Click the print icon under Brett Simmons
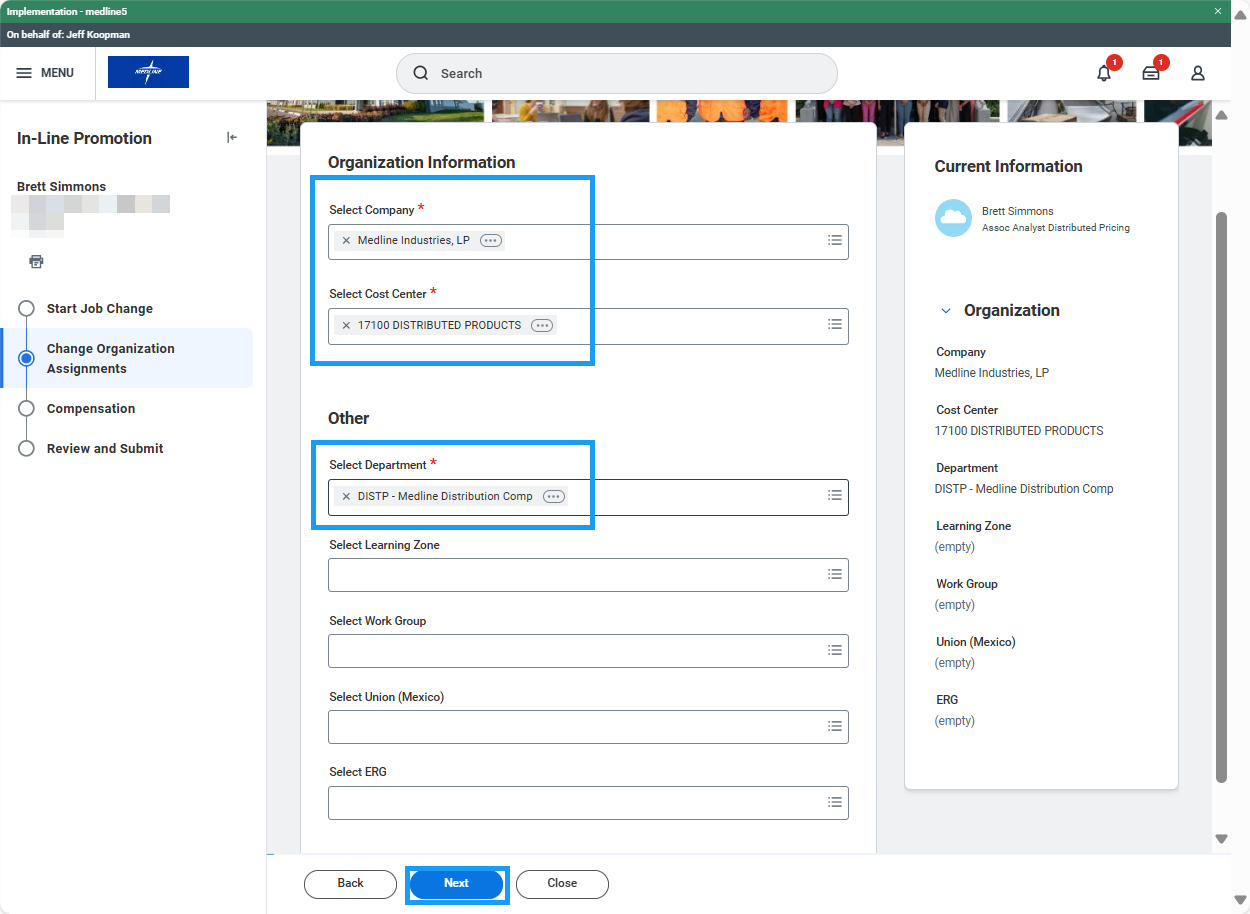 click(x=37, y=262)
